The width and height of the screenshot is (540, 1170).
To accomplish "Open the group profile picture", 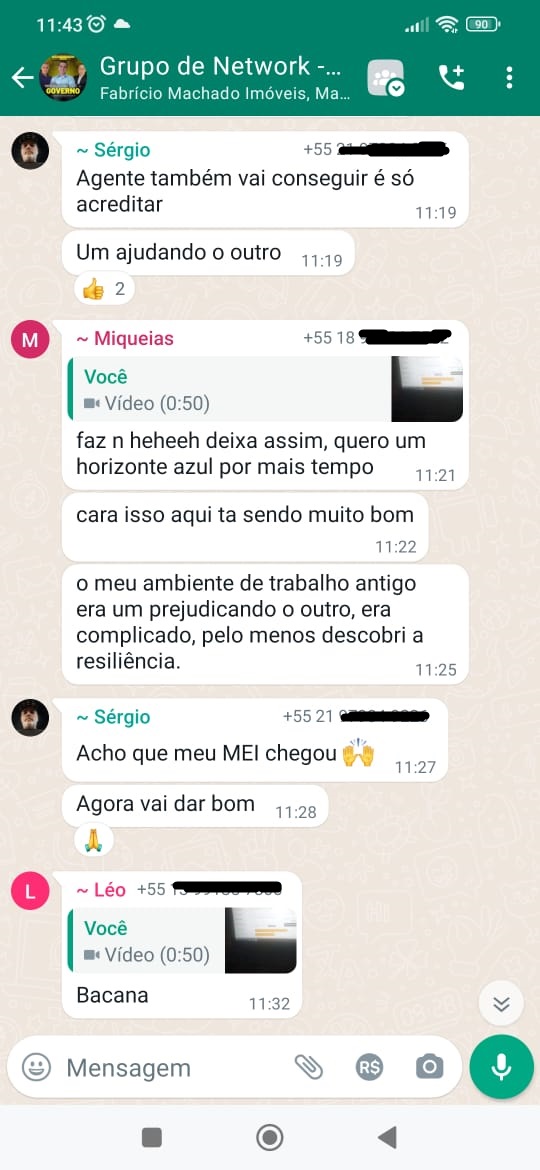I will 63,78.
